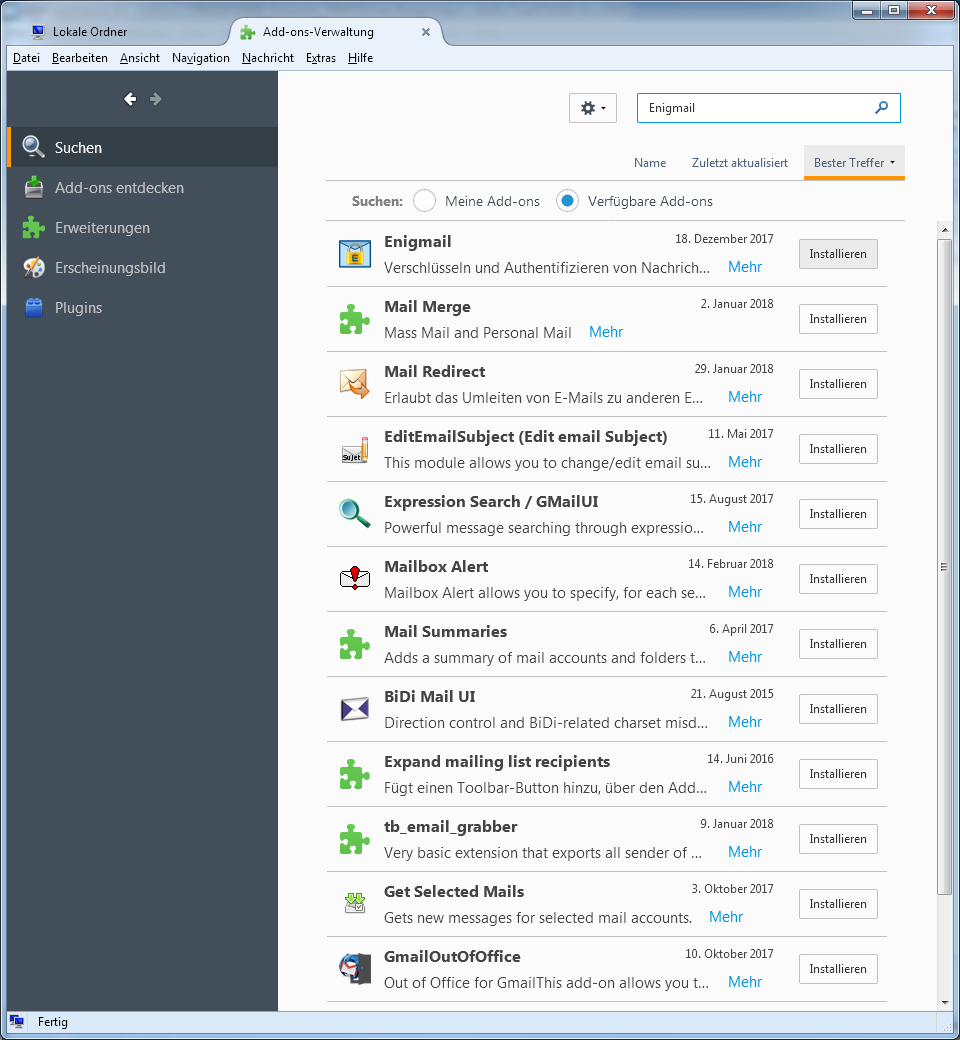Open Mehr link for Mail Merge
Screen dimensions: 960x1040
[x=606, y=332]
